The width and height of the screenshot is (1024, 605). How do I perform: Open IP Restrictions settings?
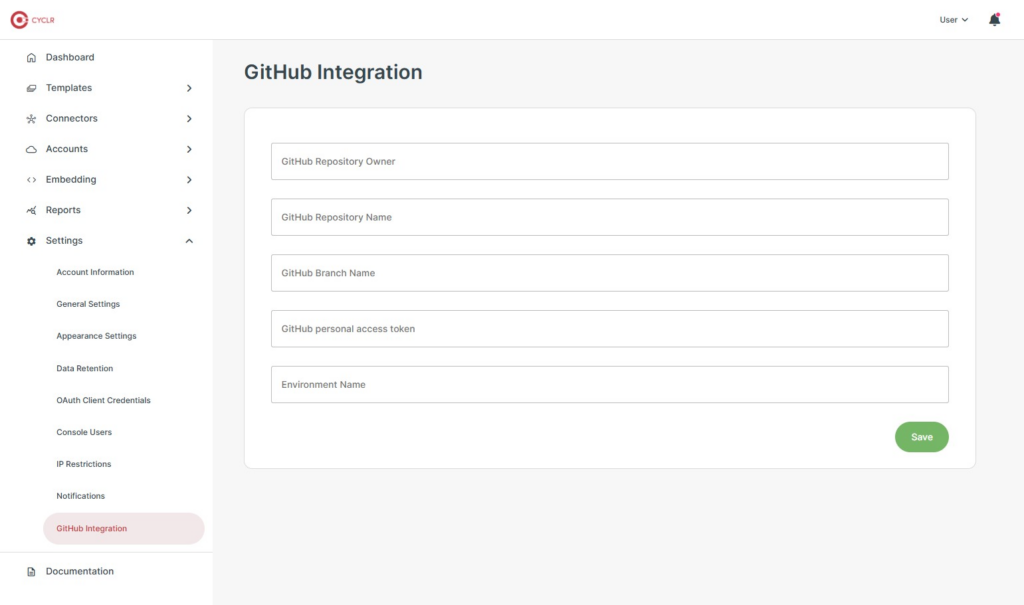84,464
